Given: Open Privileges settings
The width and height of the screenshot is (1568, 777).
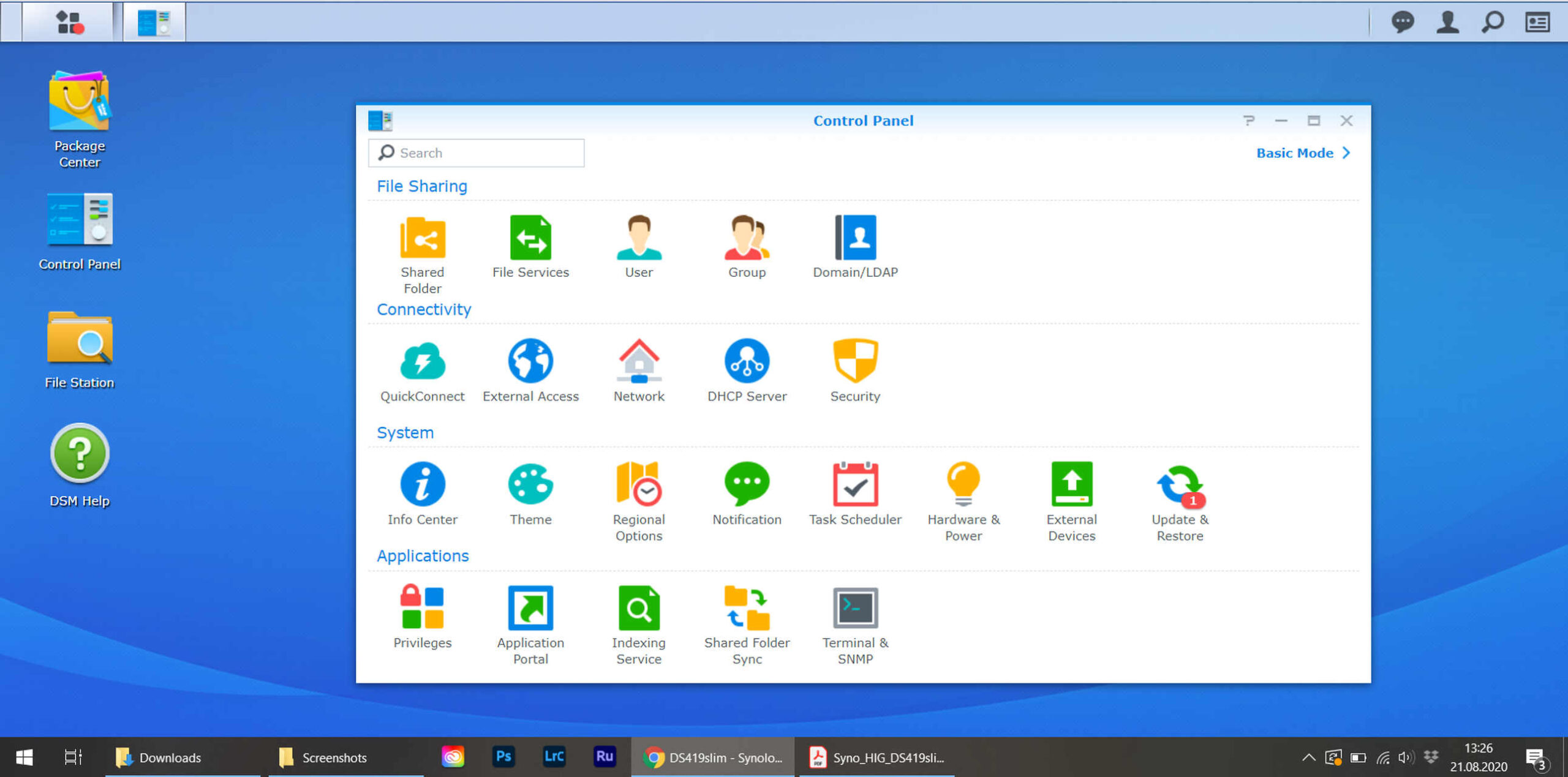Looking at the screenshot, I should (422, 617).
